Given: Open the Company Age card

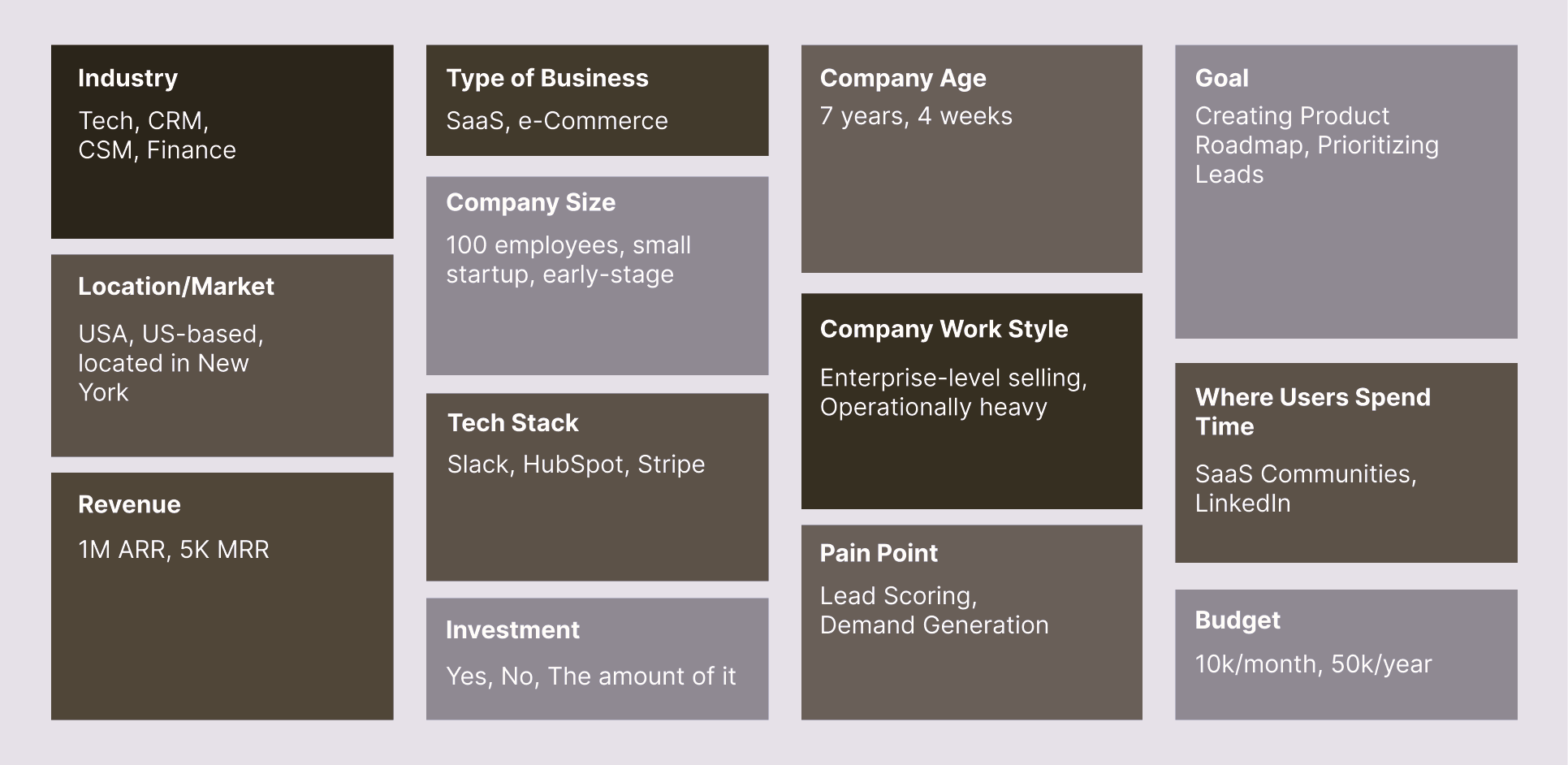Looking at the screenshot, I should point(971,158).
